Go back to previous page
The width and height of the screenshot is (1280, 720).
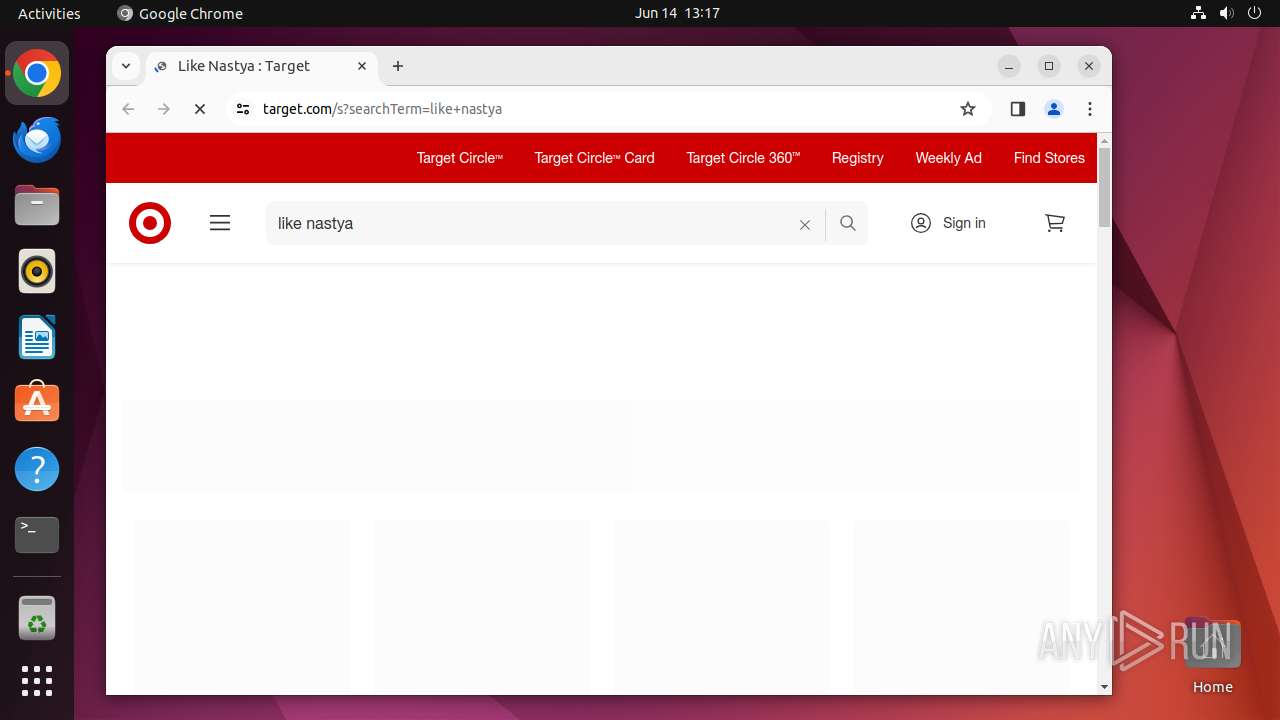(x=128, y=109)
